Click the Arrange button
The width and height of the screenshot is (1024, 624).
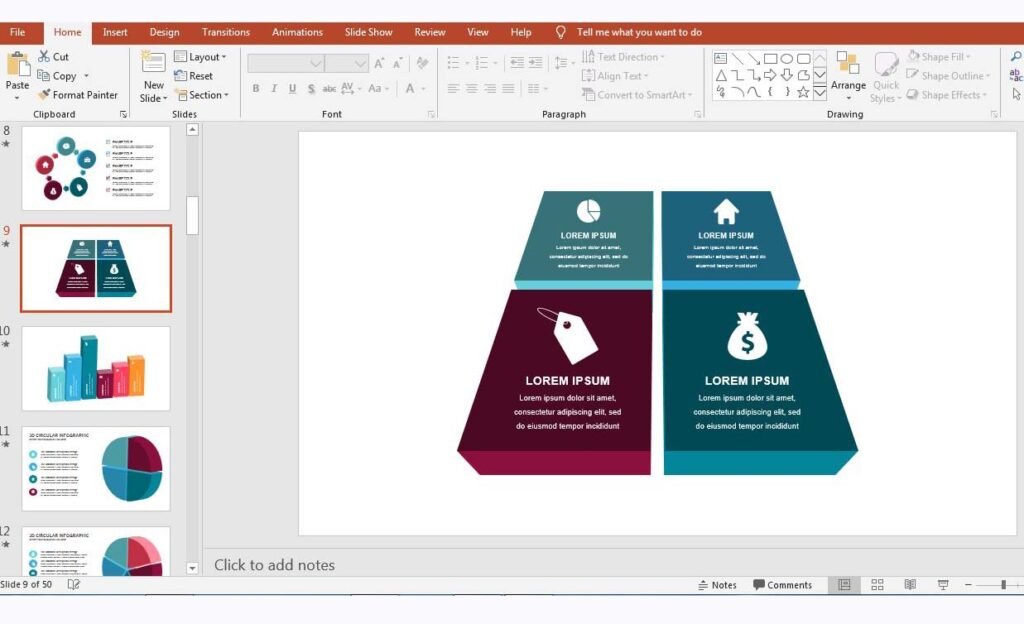tap(848, 75)
